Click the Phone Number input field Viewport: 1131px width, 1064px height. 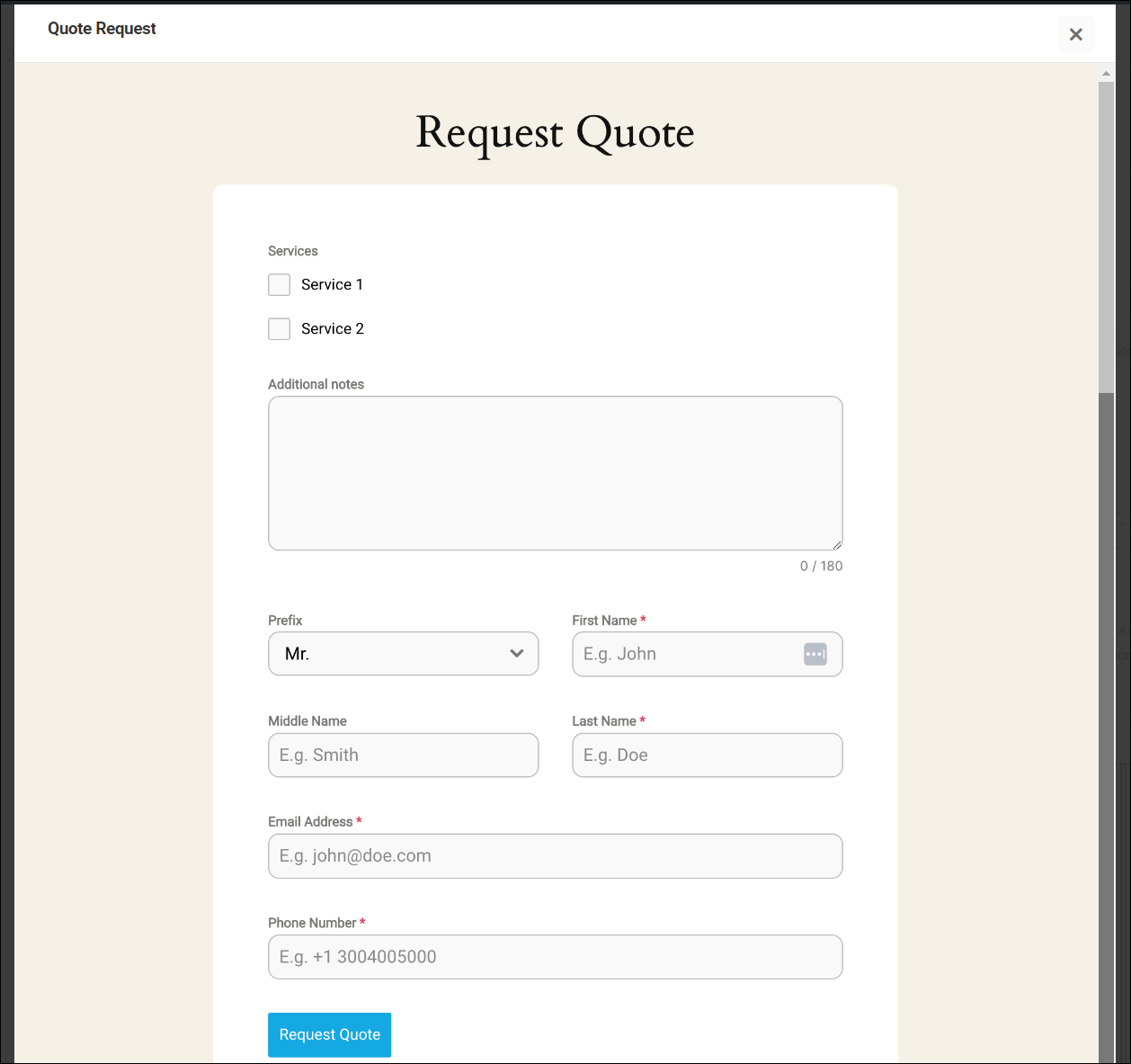point(555,956)
